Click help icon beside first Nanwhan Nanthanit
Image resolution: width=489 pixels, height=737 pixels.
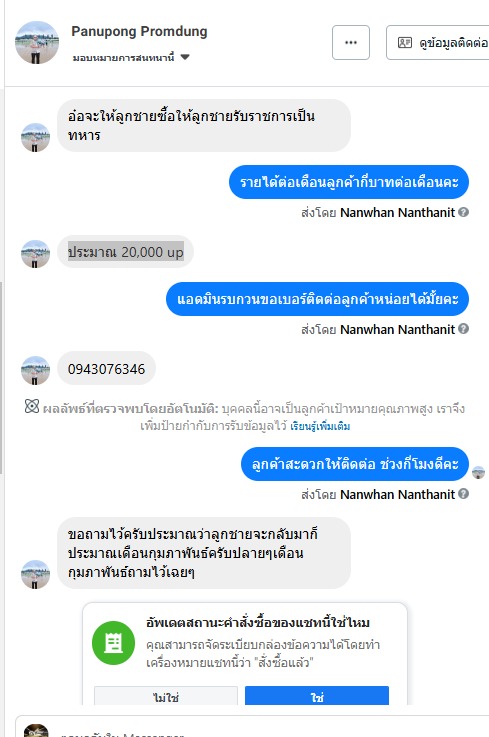click(x=464, y=212)
